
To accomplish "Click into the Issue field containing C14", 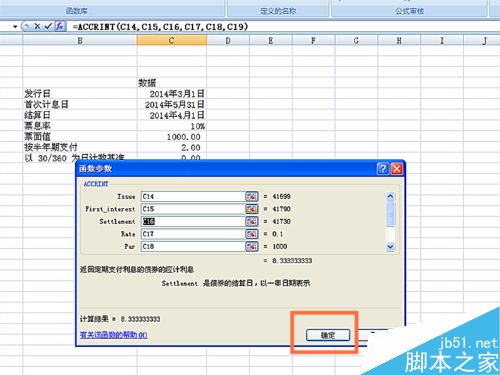I will 193,196.
